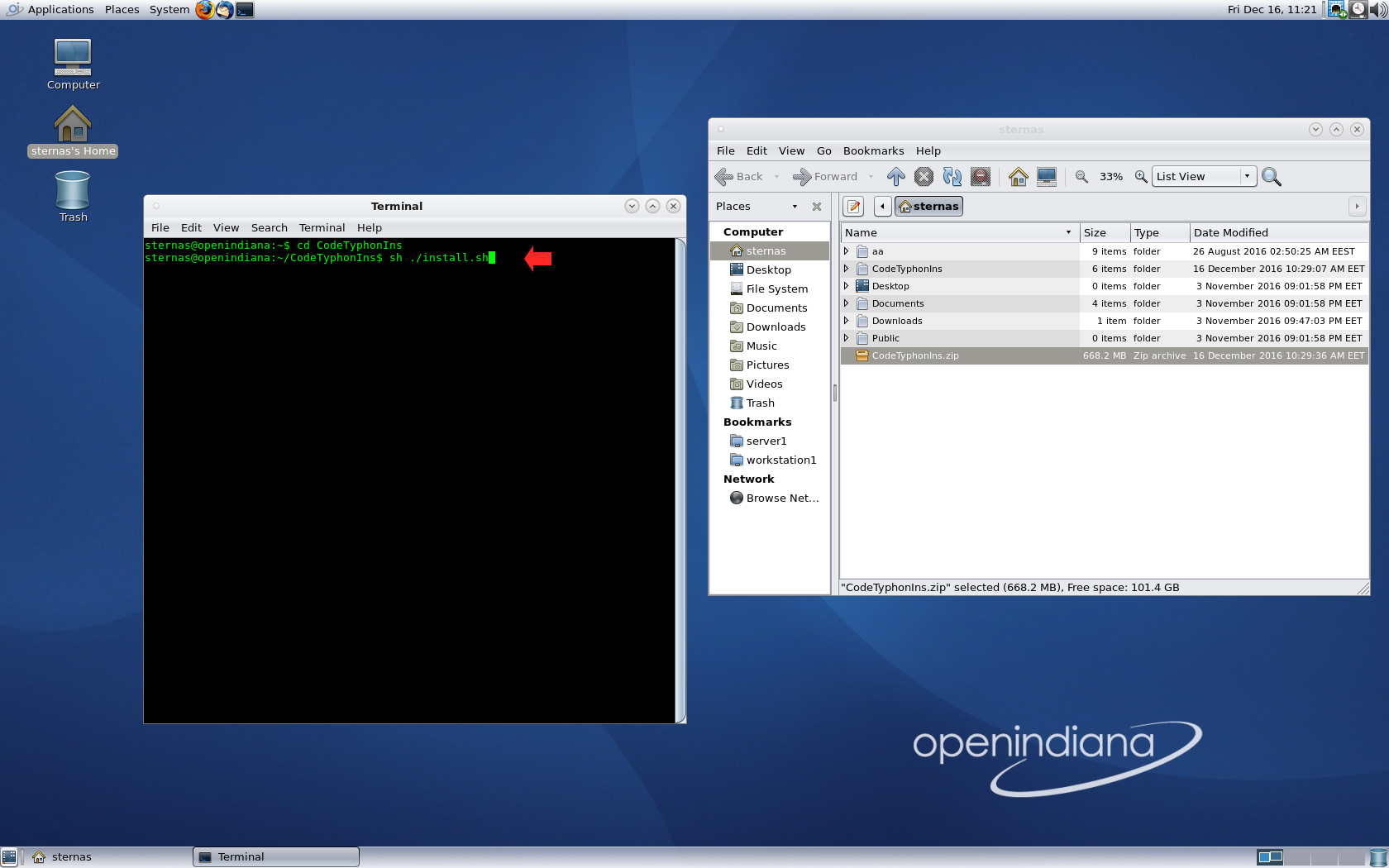
Task: Close the Places side pane
Action: [x=817, y=207]
